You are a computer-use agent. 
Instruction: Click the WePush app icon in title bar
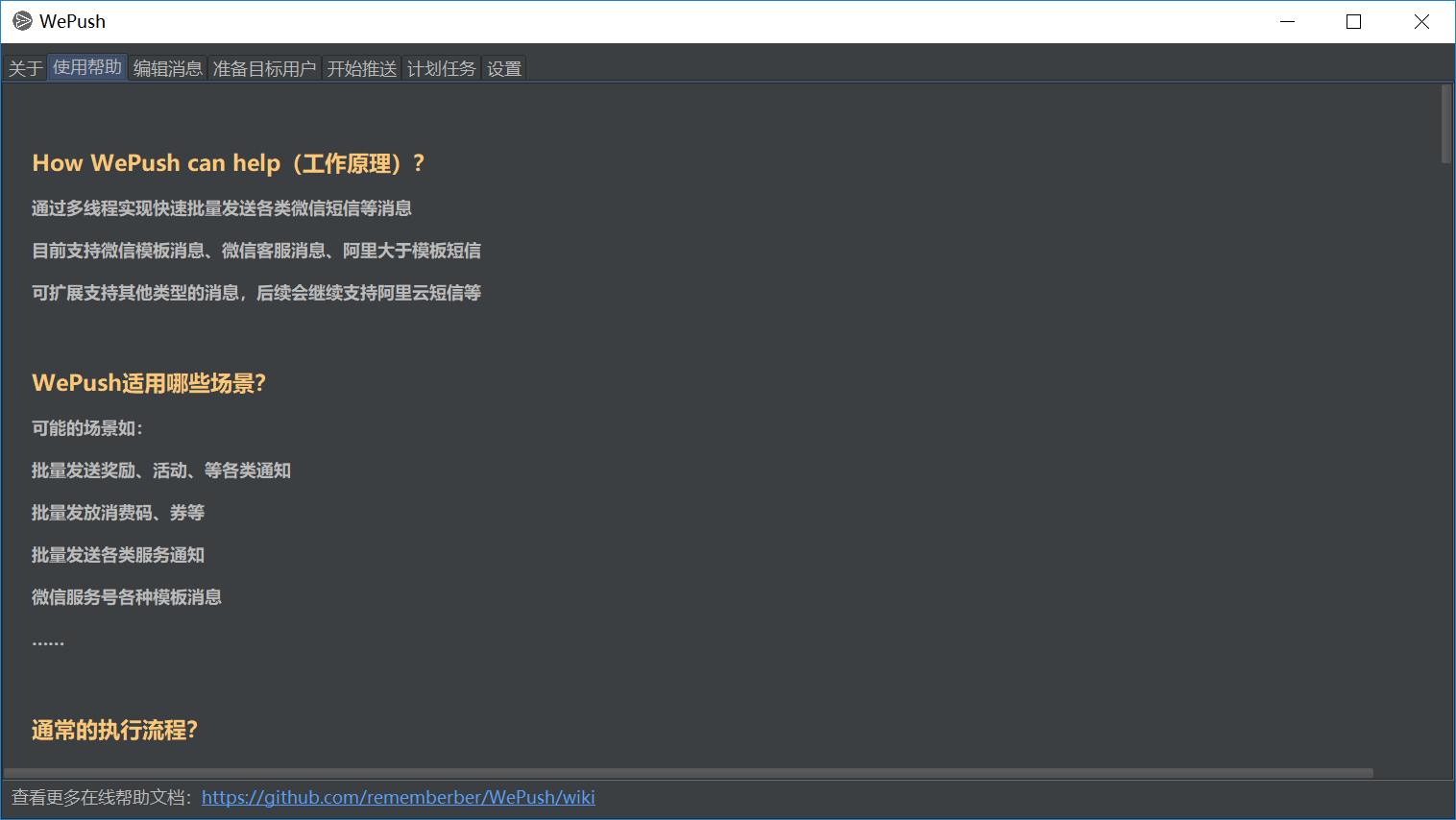[22, 21]
